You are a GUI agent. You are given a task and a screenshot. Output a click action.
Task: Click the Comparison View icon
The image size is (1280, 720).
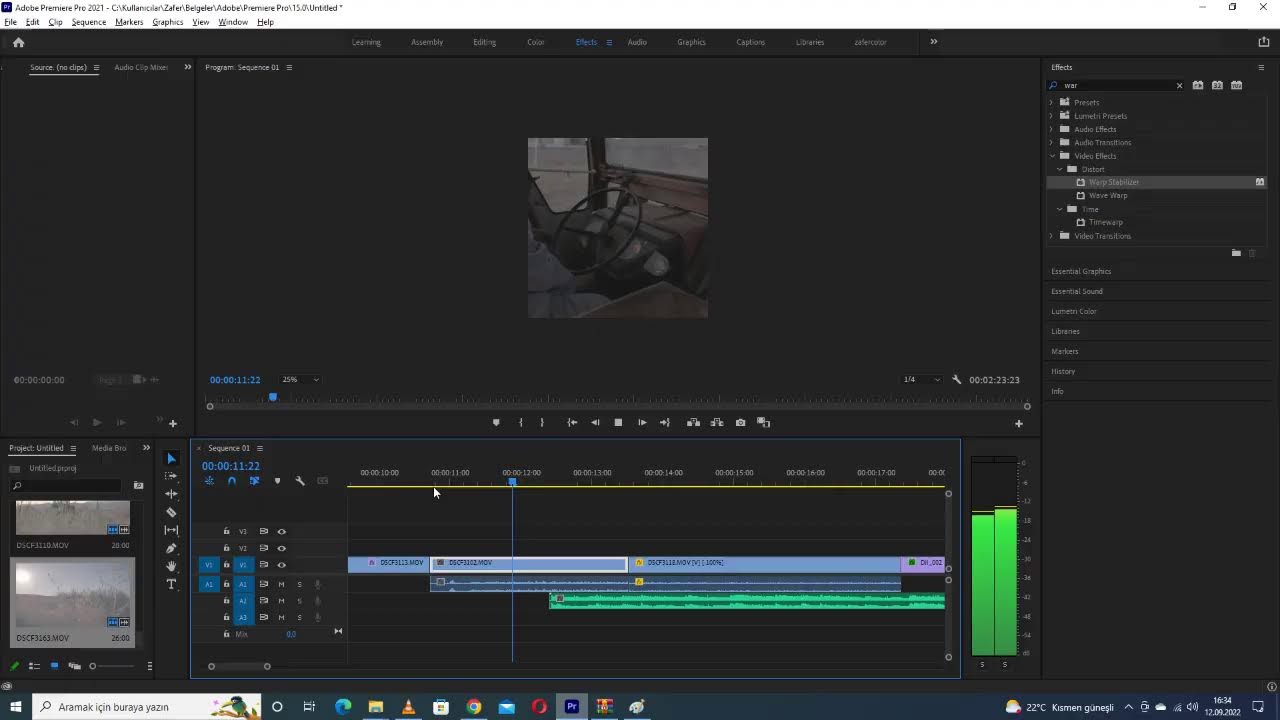[764, 422]
